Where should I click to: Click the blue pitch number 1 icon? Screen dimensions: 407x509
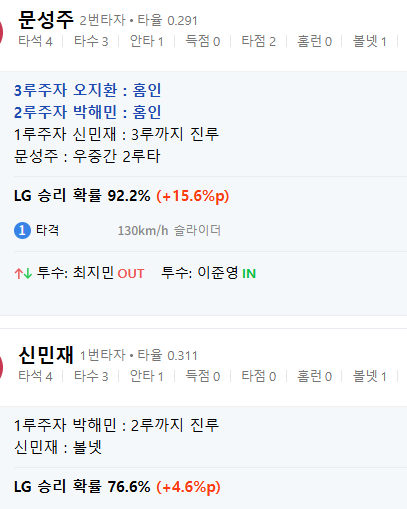click(22, 231)
